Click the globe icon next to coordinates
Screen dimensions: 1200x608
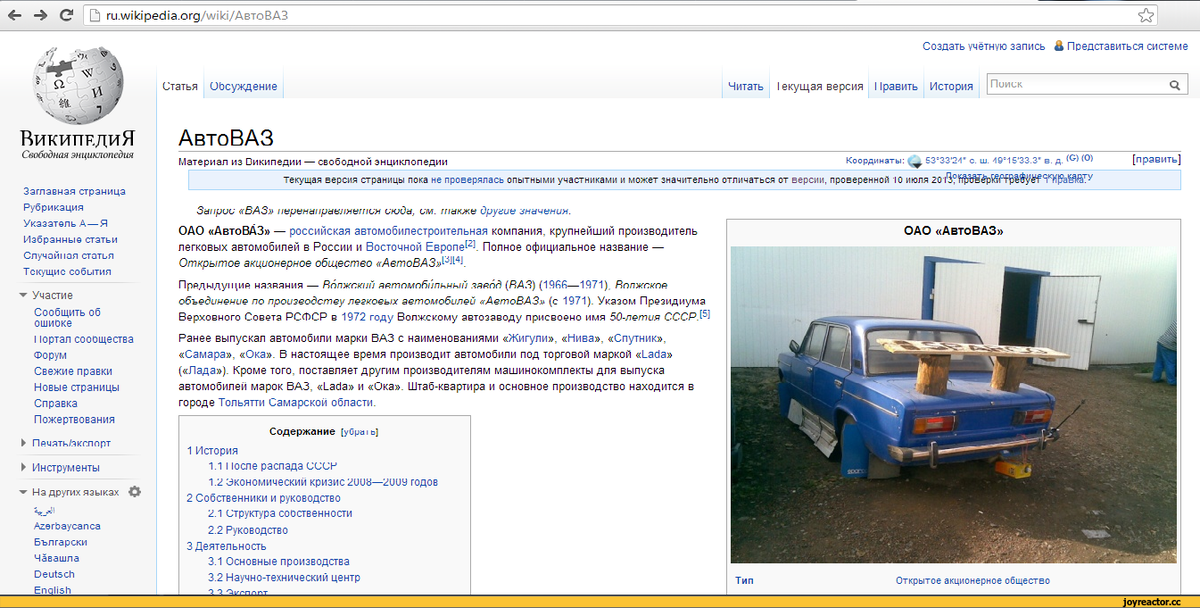pyautogui.click(x=913, y=161)
